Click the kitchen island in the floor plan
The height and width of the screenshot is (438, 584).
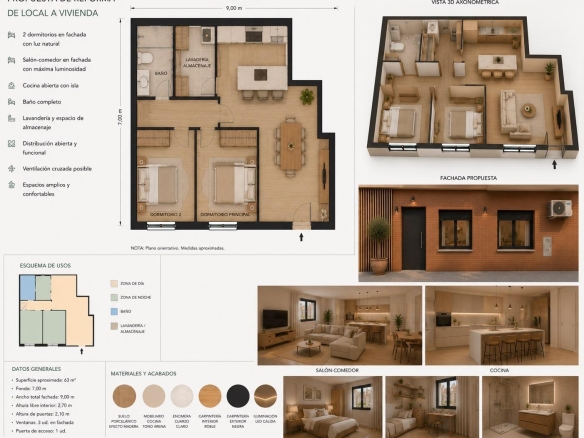[262, 78]
